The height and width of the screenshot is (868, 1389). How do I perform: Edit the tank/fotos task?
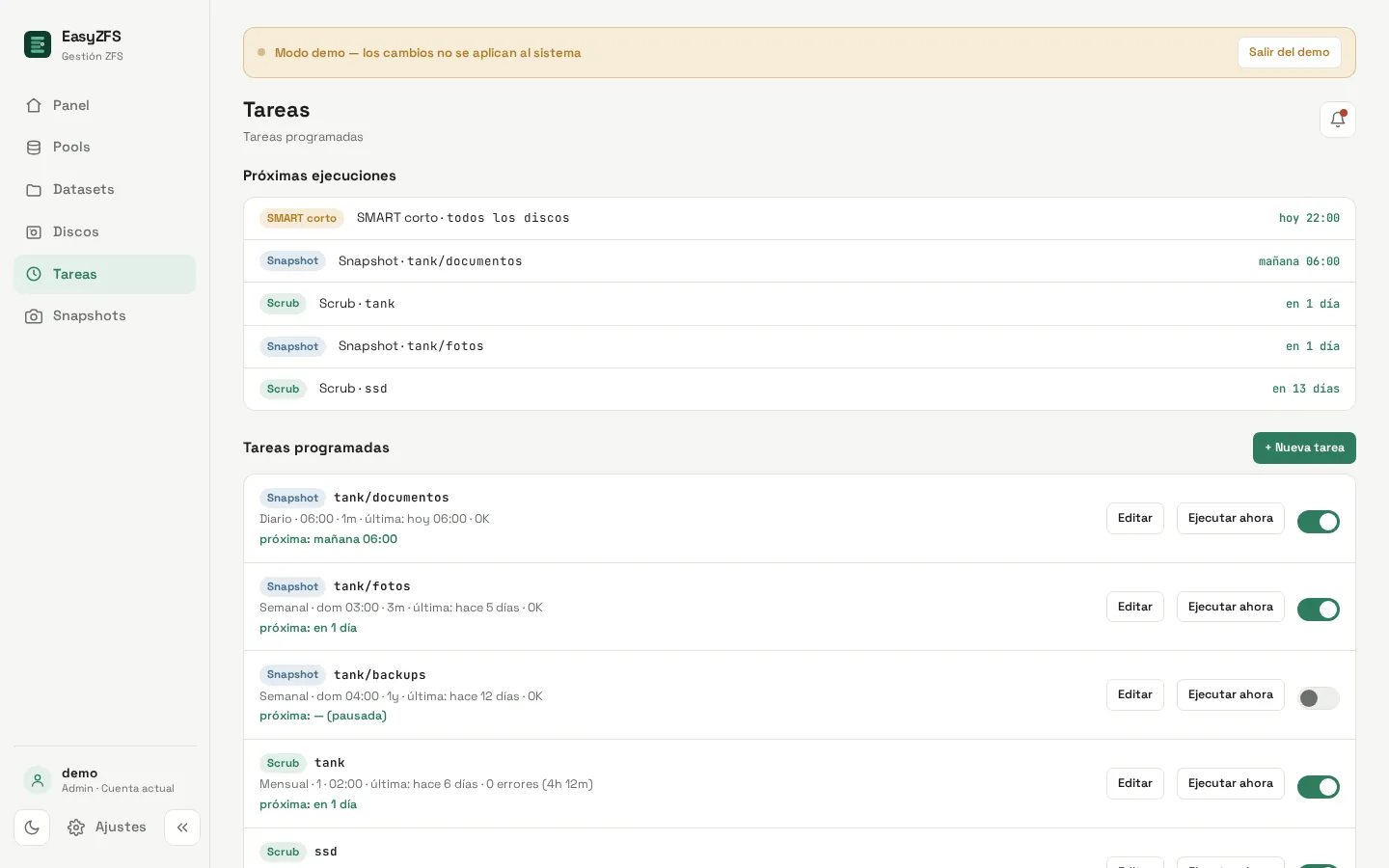1135,607
